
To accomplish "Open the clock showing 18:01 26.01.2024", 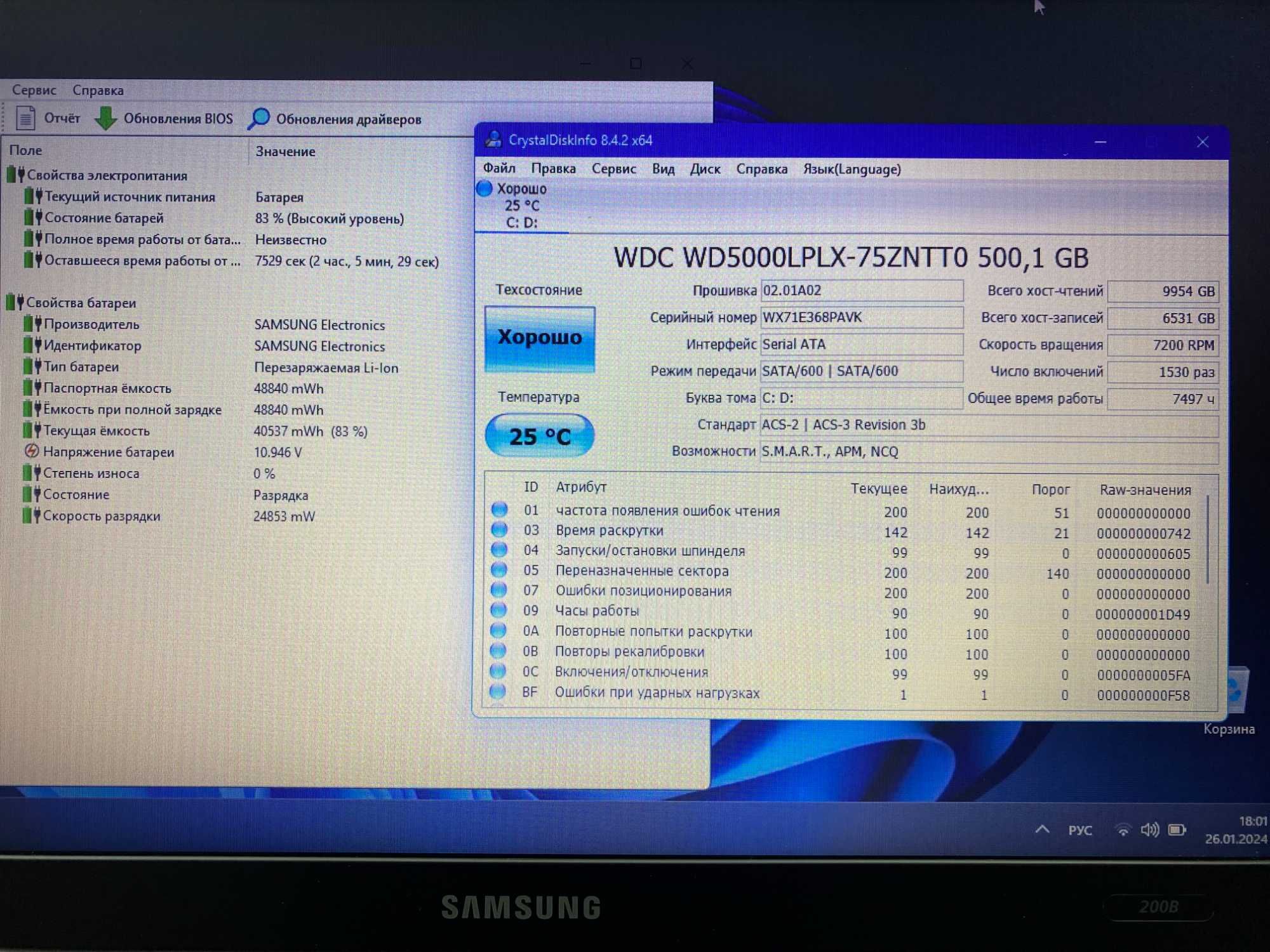I will click(x=1236, y=830).
